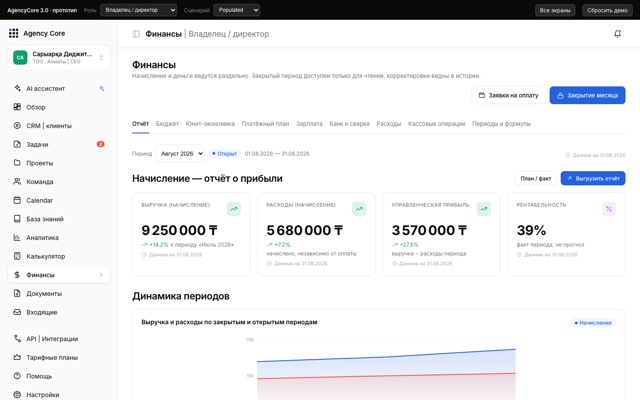Expand the Финансы sidebar chevron
Image resolution: width=640 pixels, height=400 pixels.
coord(101,275)
